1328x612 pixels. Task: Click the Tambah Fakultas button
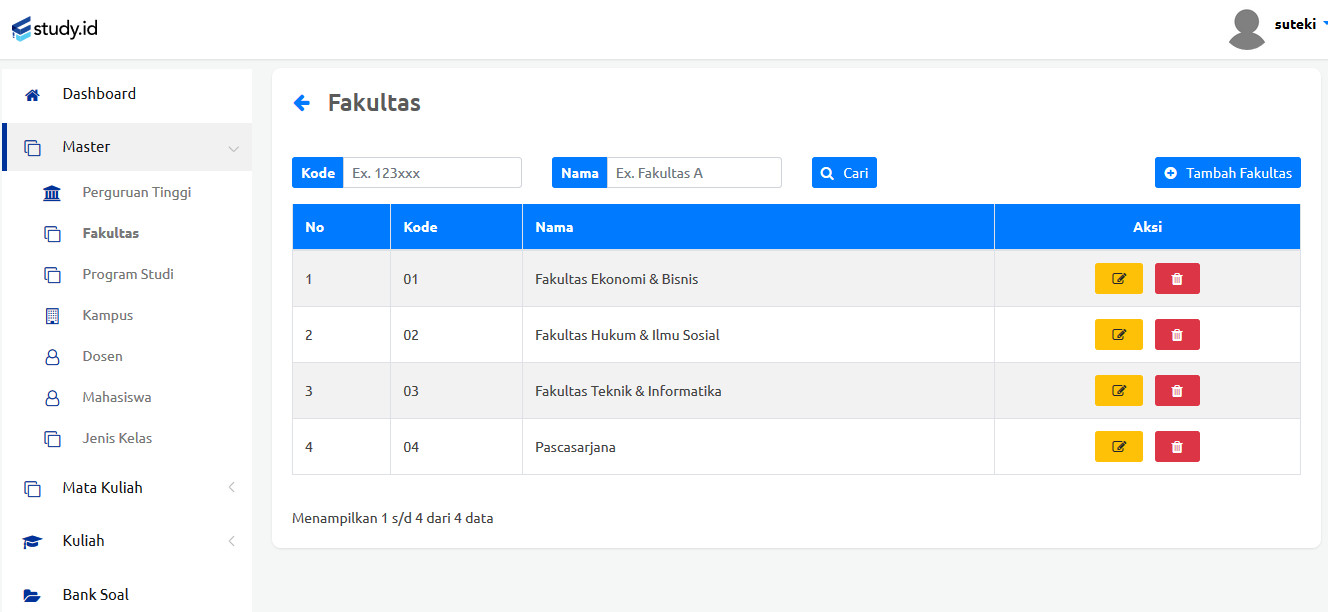click(1228, 173)
